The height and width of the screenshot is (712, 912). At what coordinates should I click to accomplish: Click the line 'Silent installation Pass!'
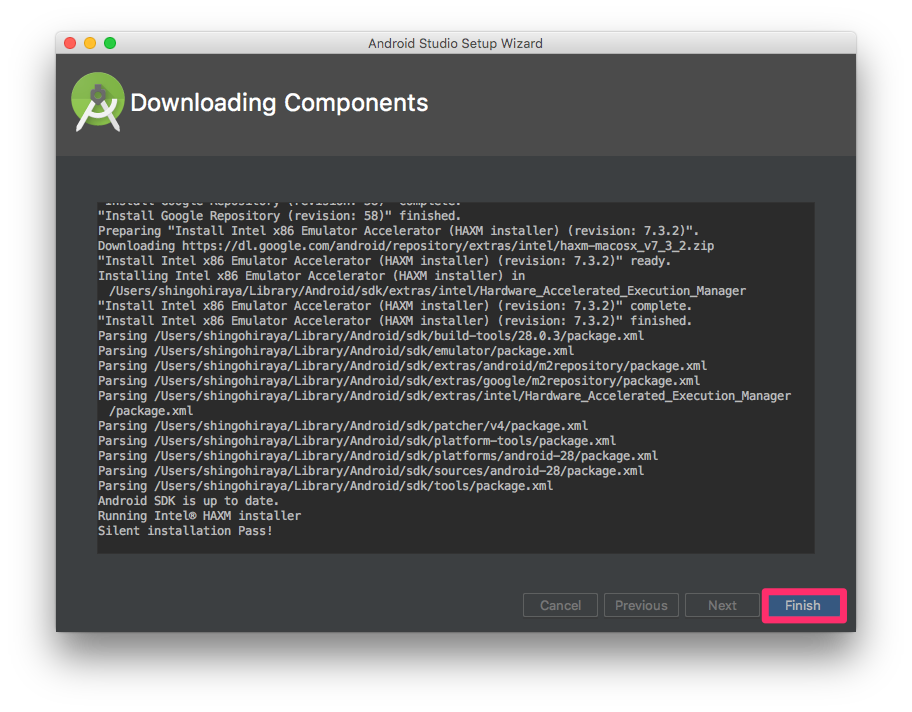click(x=185, y=531)
